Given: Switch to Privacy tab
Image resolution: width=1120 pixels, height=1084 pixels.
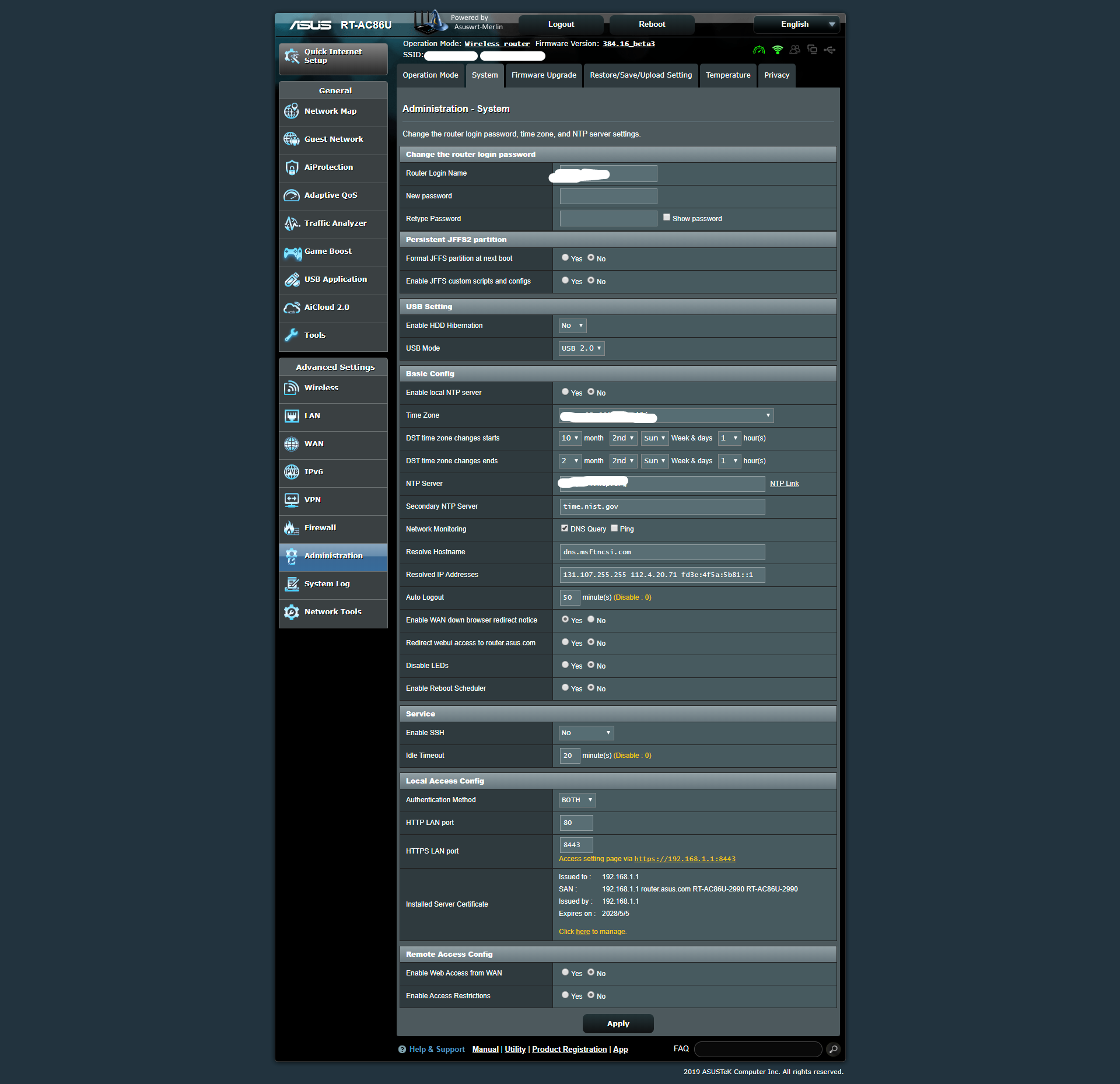Looking at the screenshot, I should pos(776,76).
